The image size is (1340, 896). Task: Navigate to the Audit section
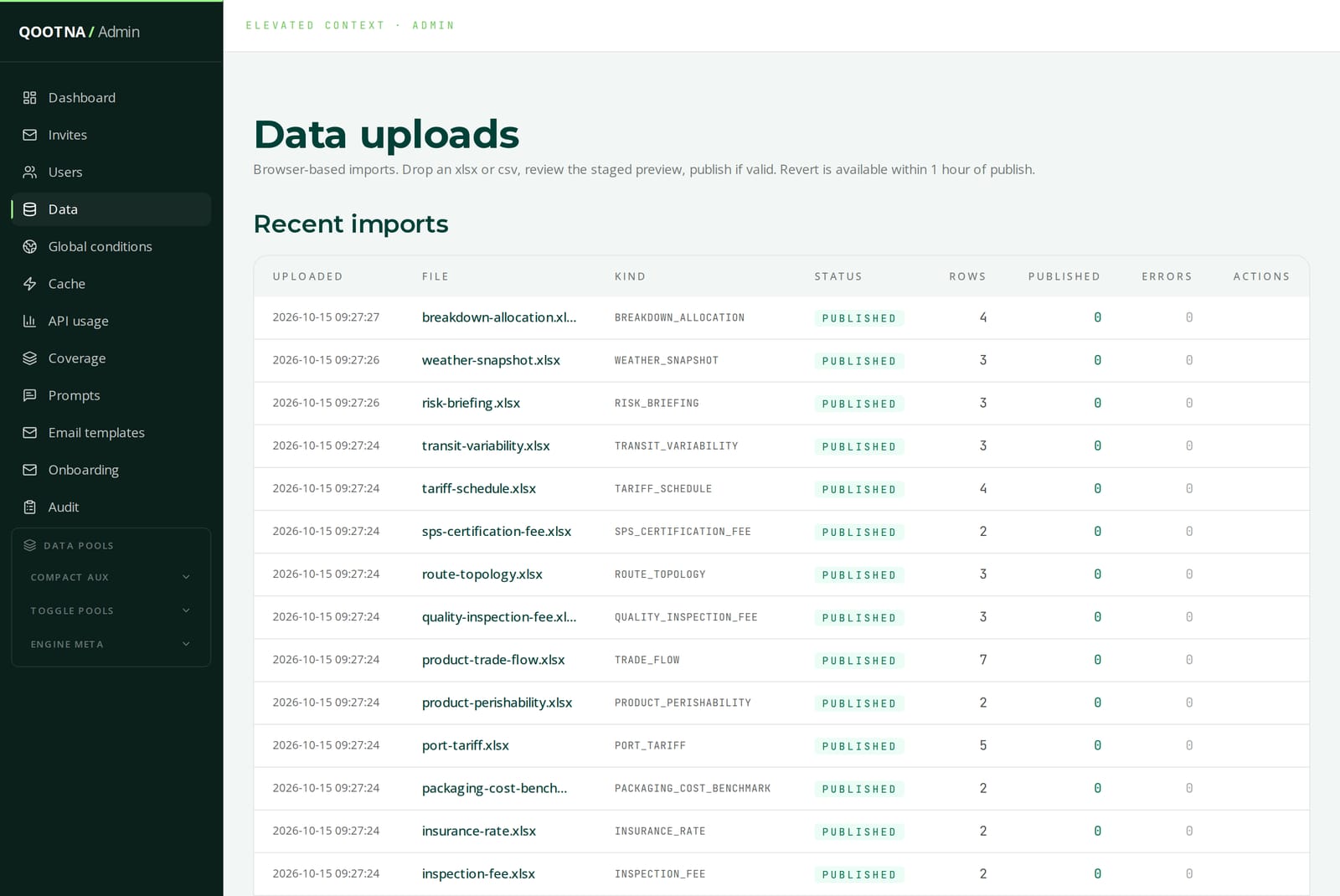[x=111, y=507]
